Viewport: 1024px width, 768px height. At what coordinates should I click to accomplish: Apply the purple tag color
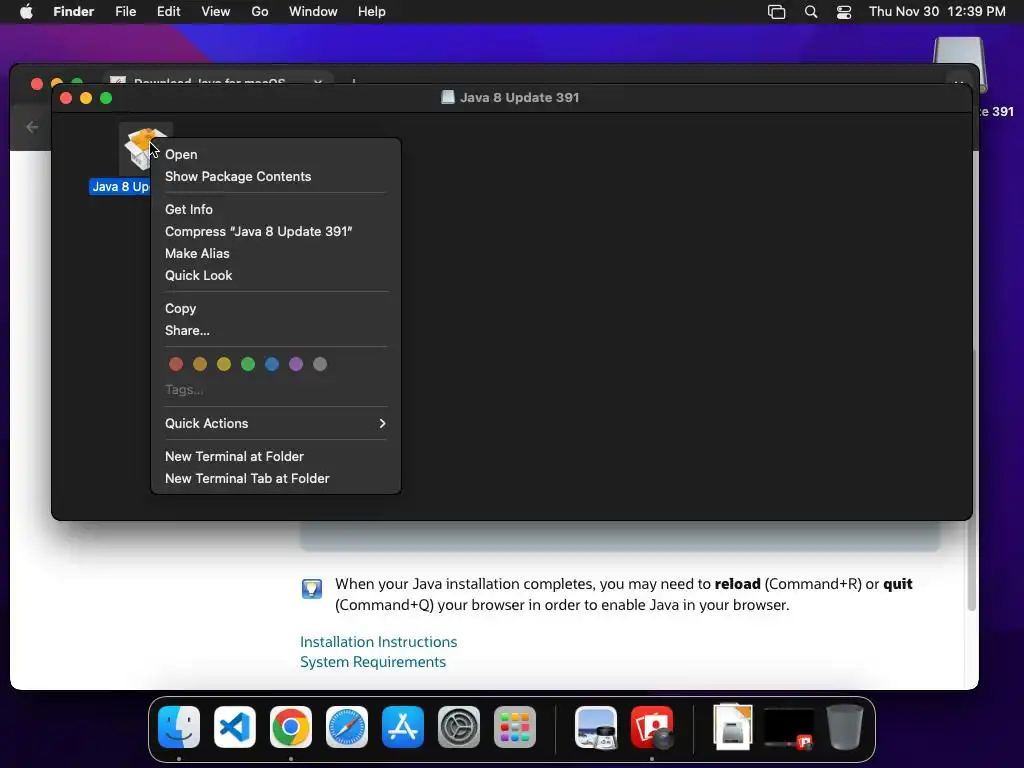(296, 364)
